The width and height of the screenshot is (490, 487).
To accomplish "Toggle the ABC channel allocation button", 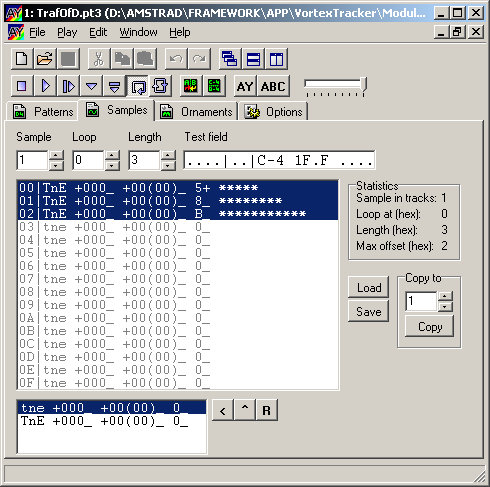I will pos(273,86).
